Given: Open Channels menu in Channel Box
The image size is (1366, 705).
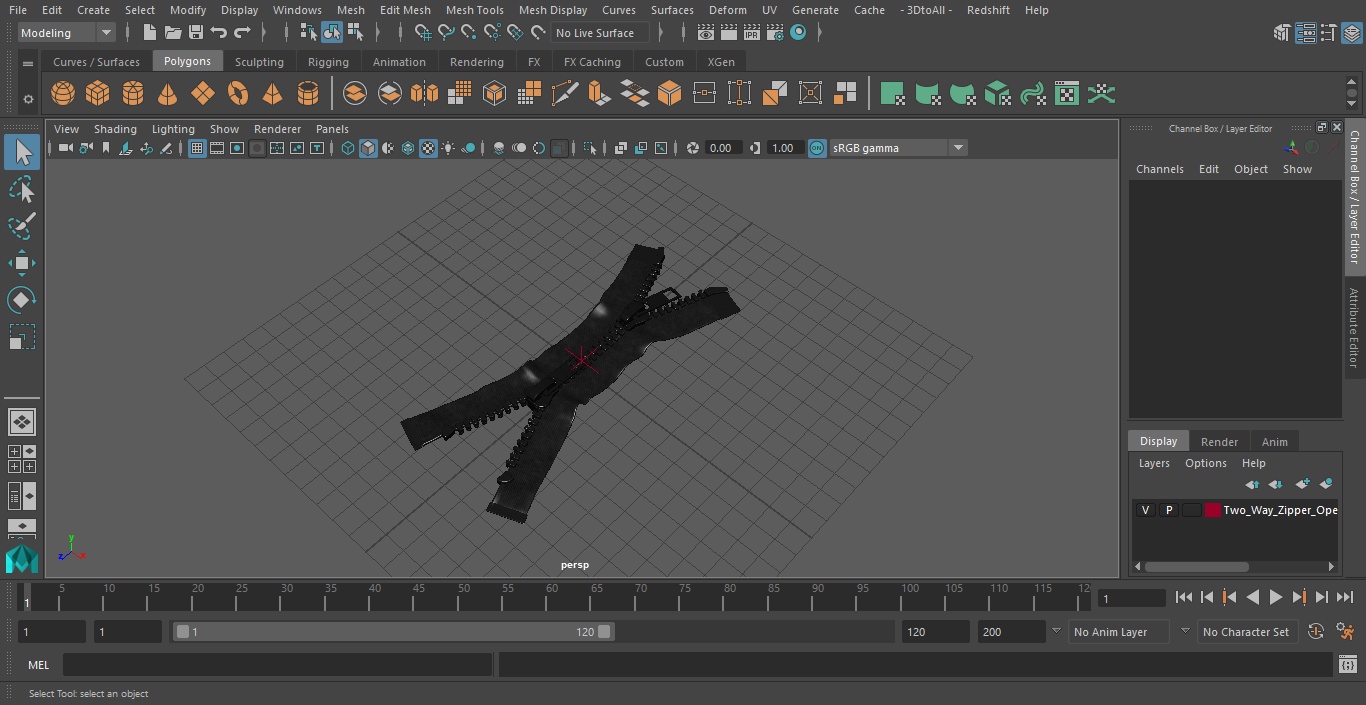Looking at the screenshot, I should pyautogui.click(x=1159, y=169).
